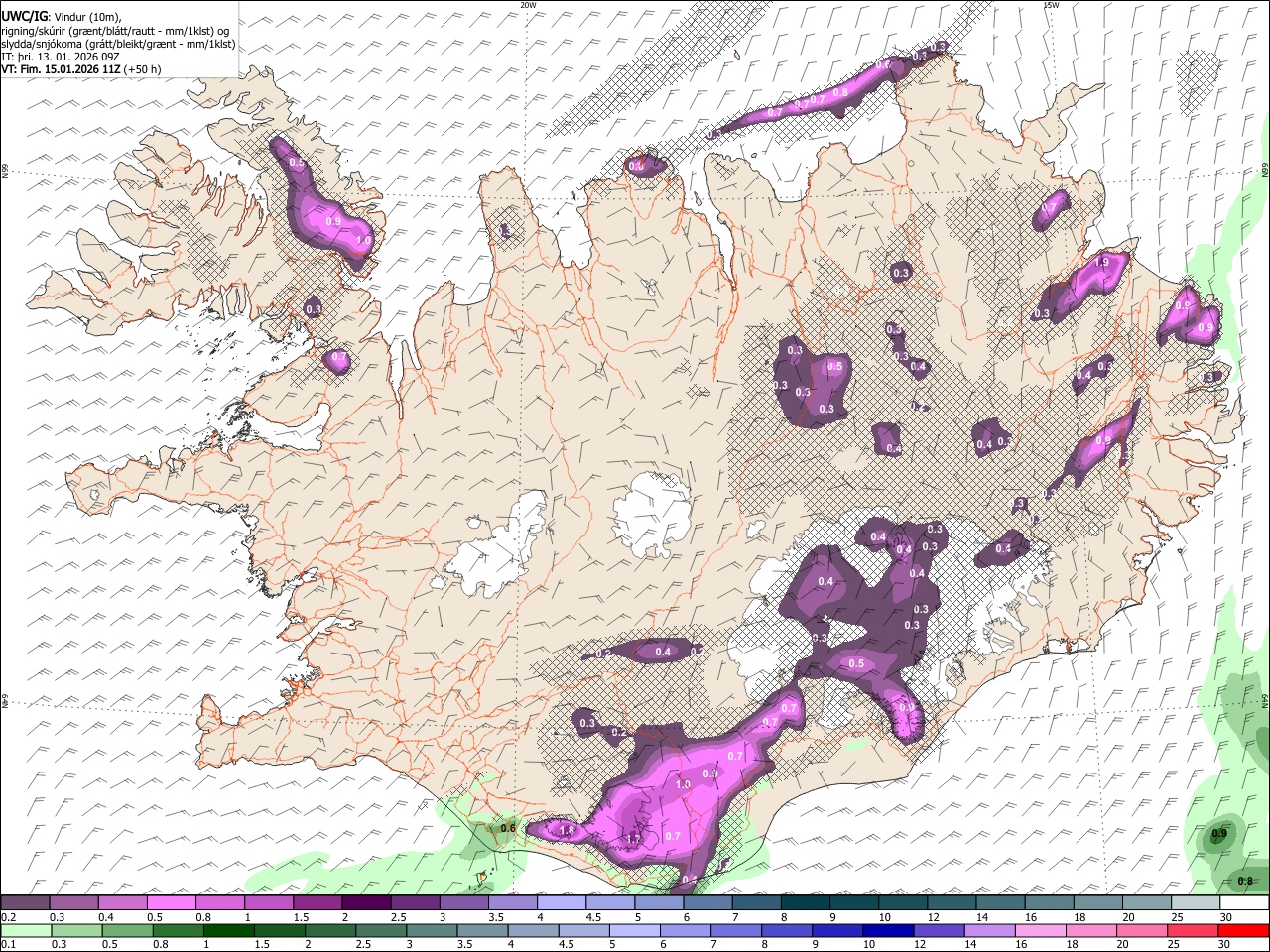The height and width of the screenshot is (952, 1270).
Task: Click the bright red swatch above 30 in the lower legend row
Action: pos(1243,931)
